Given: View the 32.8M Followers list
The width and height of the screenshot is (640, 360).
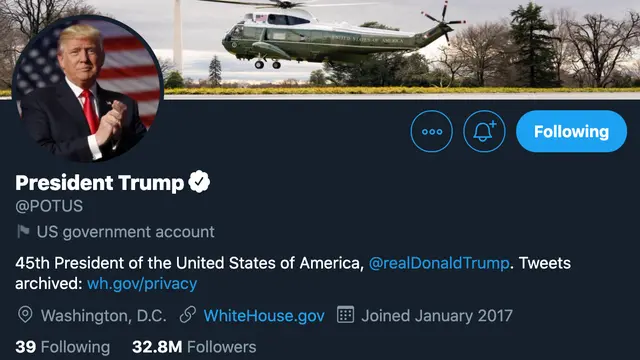Looking at the screenshot, I should coord(194,347).
